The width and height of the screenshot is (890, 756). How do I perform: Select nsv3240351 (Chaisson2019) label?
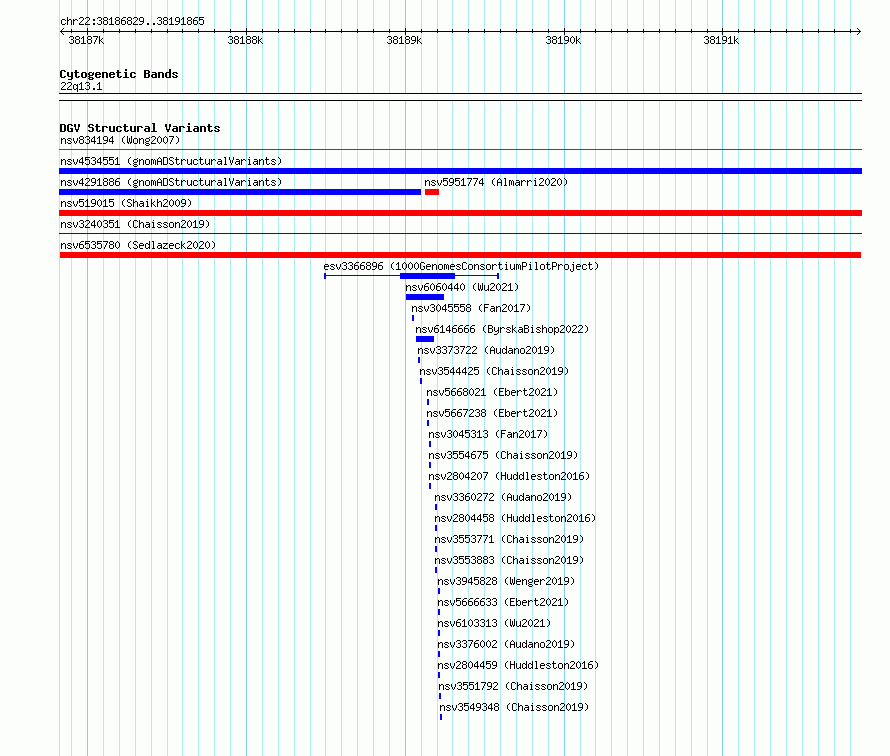pos(135,224)
